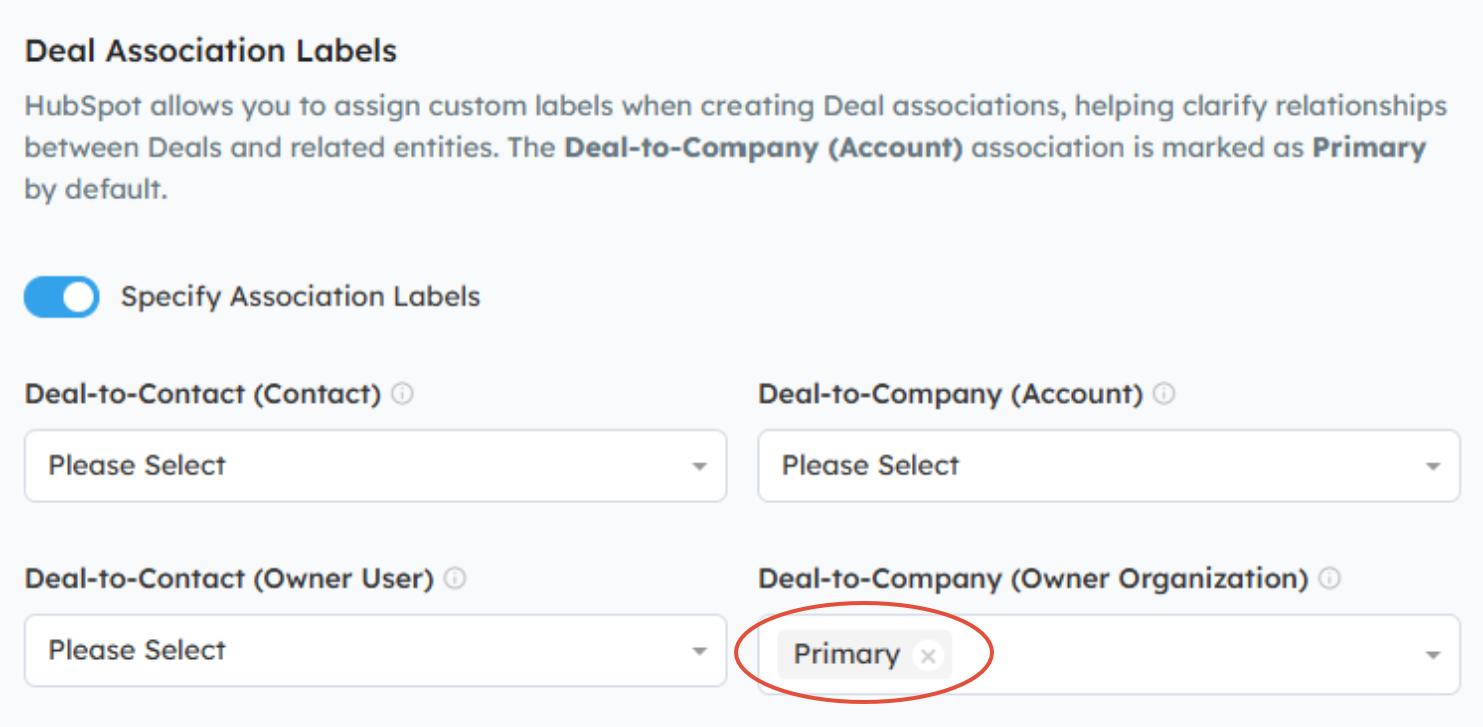Viewport: 1483px width, 727px height.
Task: Click the info icon beside Deal-to-Company (Account)
Action: coord(1164,394)
